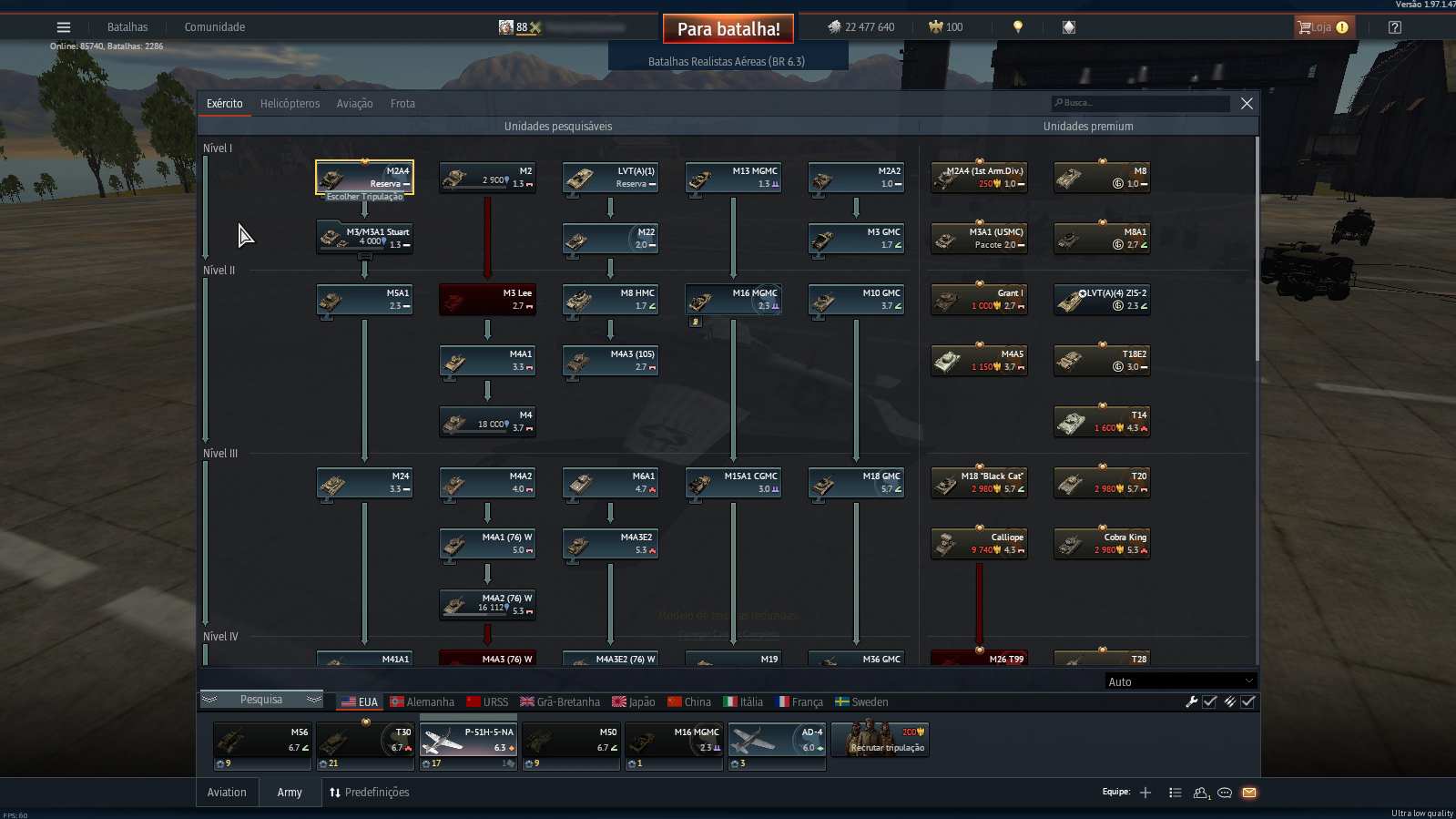Open the Predefinições presets selector
Viewport: 1456px width, 819px height.
tap(369, 793)
